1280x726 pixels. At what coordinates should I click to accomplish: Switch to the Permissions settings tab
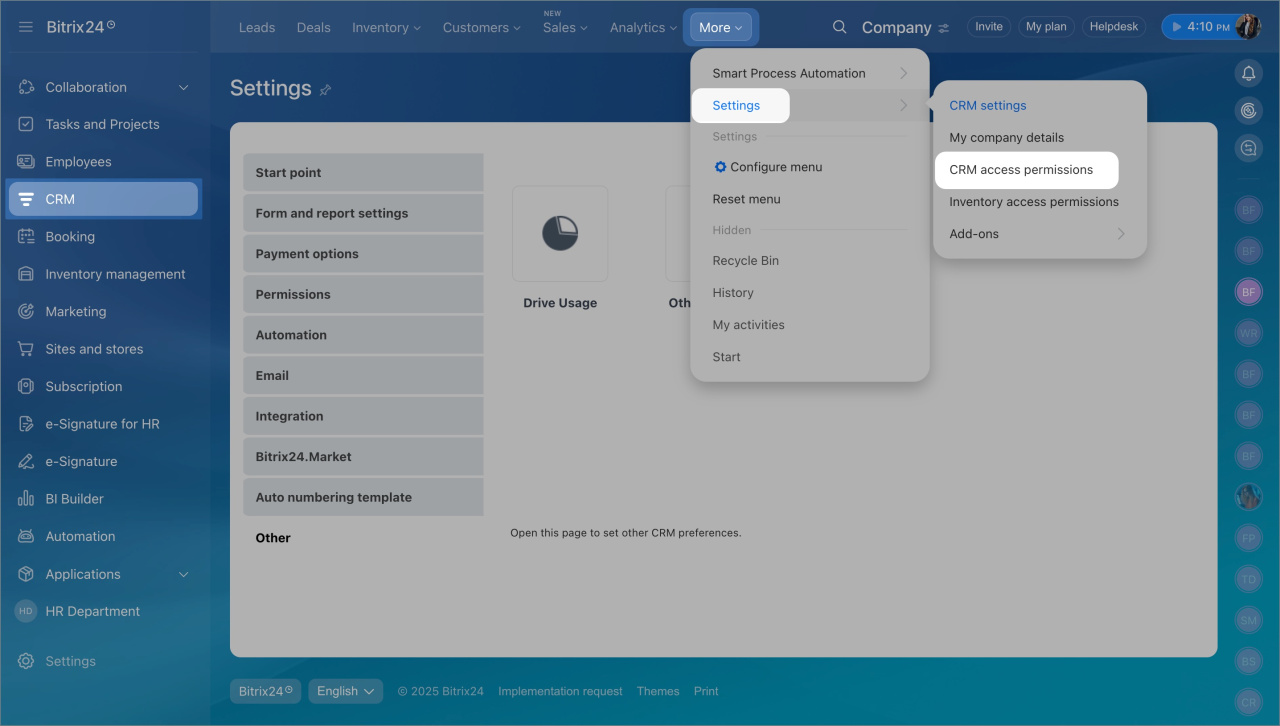click(293, 295)
